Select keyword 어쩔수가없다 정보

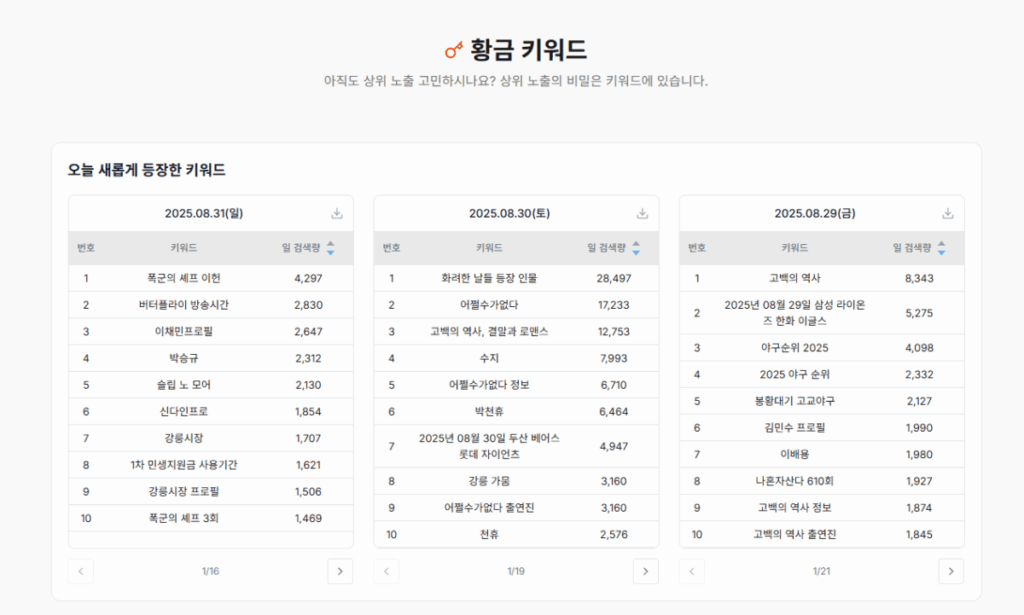pos(489,385)
